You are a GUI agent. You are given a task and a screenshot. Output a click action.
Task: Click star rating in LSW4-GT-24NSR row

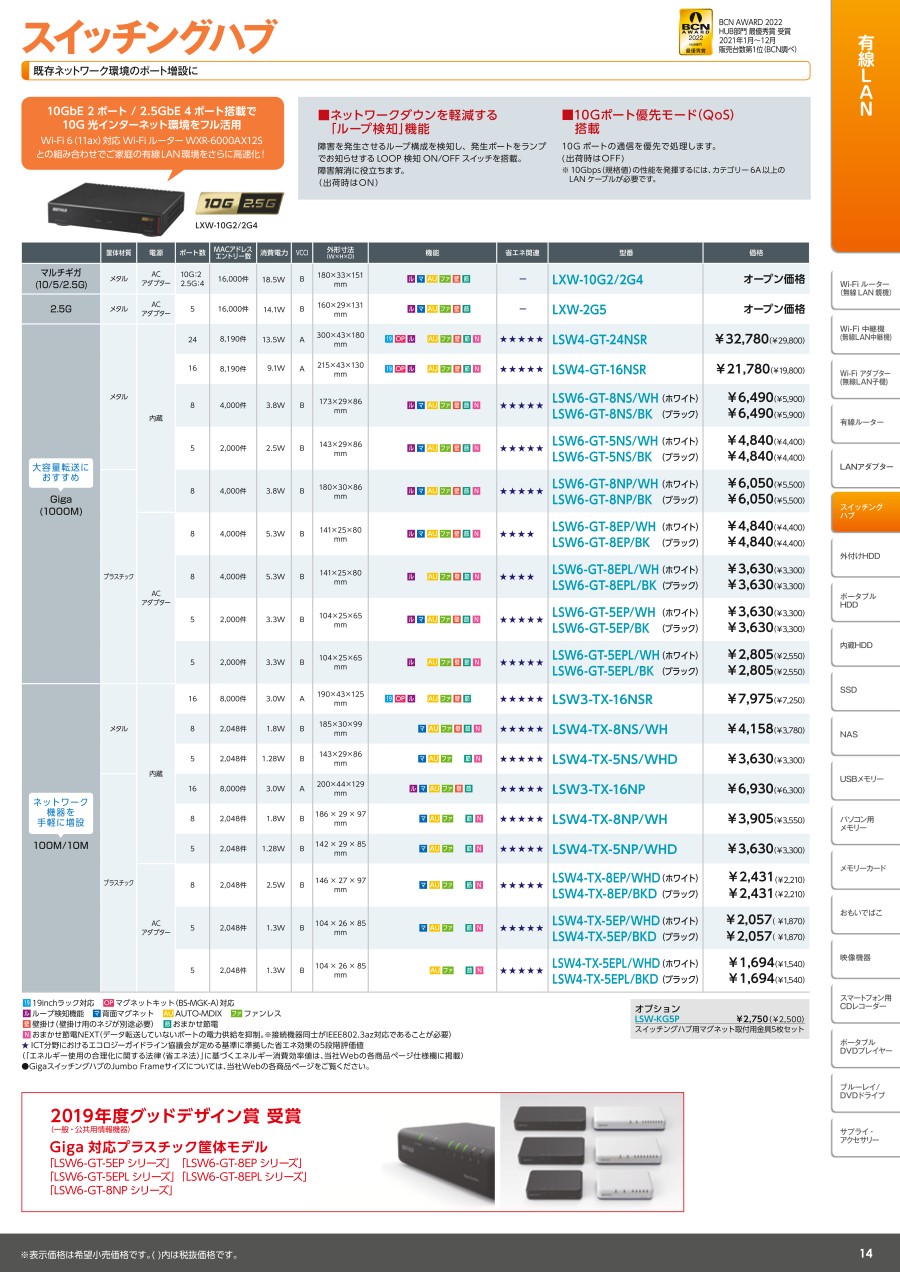(520, 340)
